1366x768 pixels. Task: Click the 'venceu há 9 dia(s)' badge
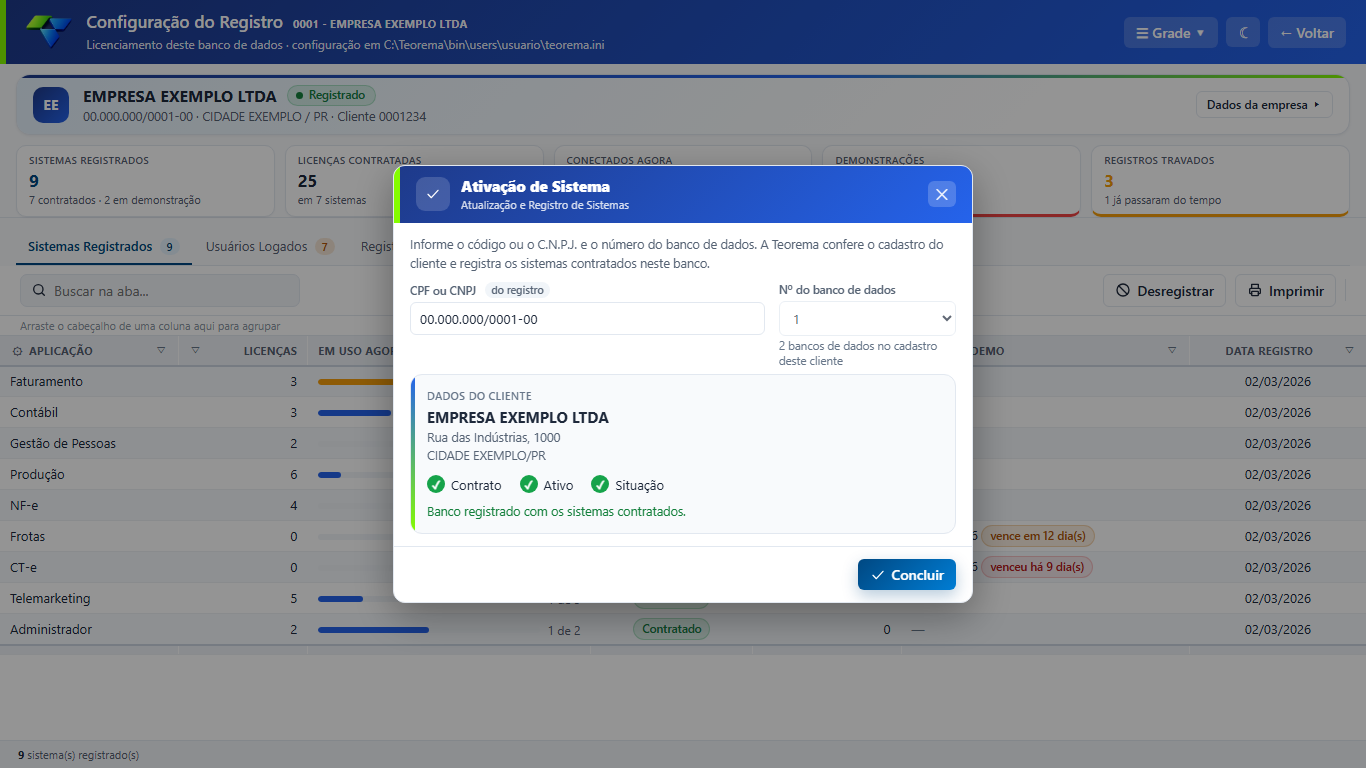pos(1037,567)
